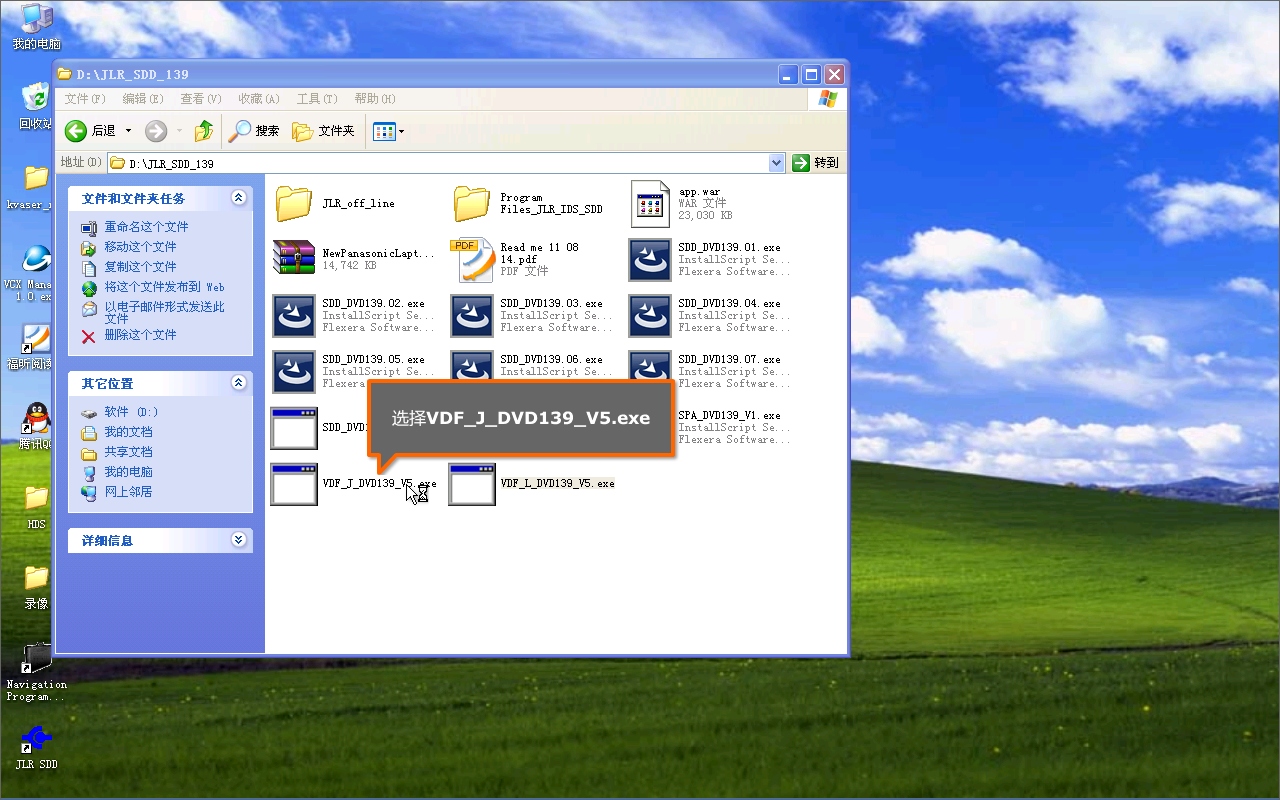Select the HDS folder on desktop

(36, 497)
